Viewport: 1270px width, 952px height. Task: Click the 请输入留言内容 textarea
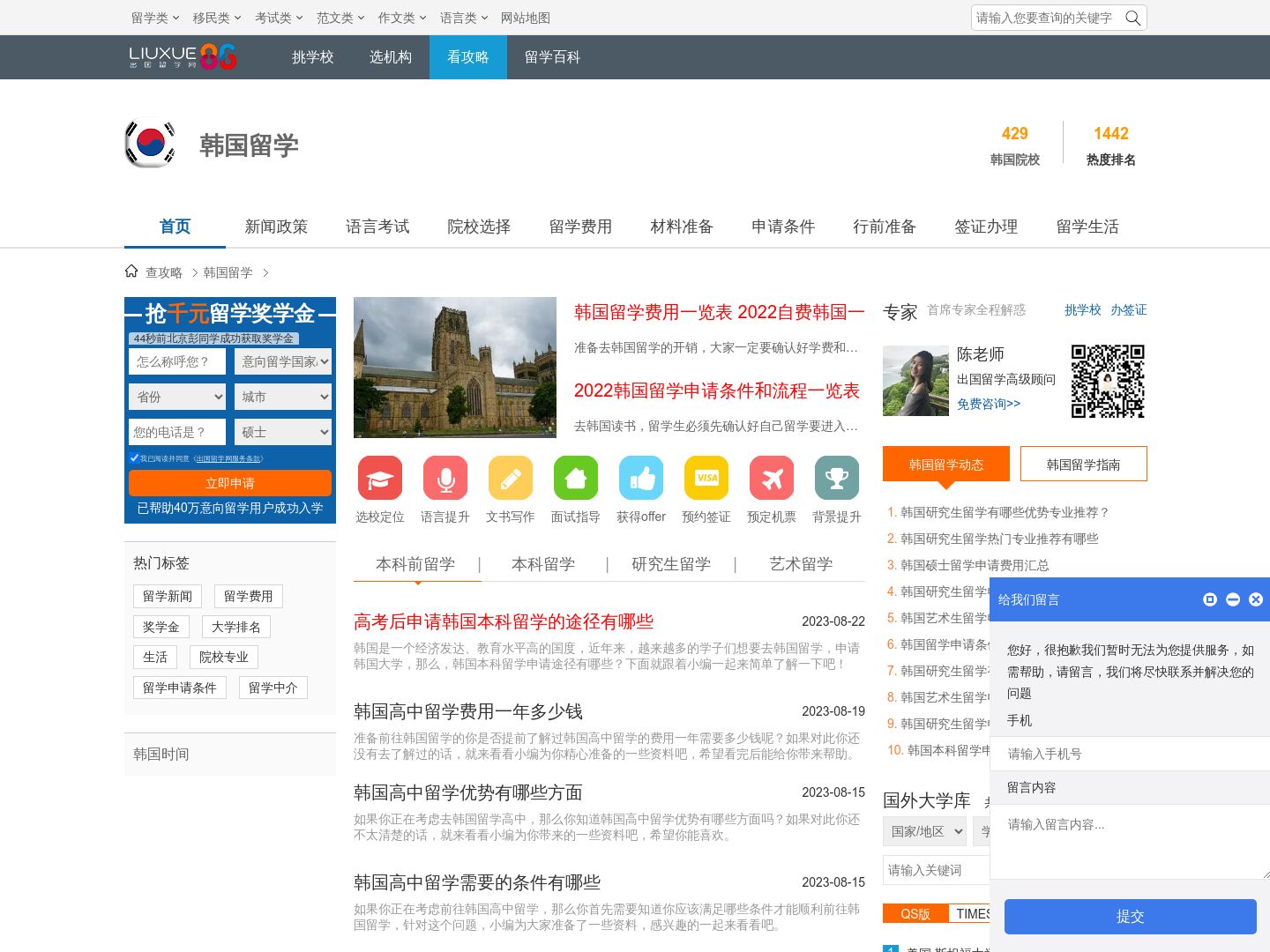(x=1130, y=842)
